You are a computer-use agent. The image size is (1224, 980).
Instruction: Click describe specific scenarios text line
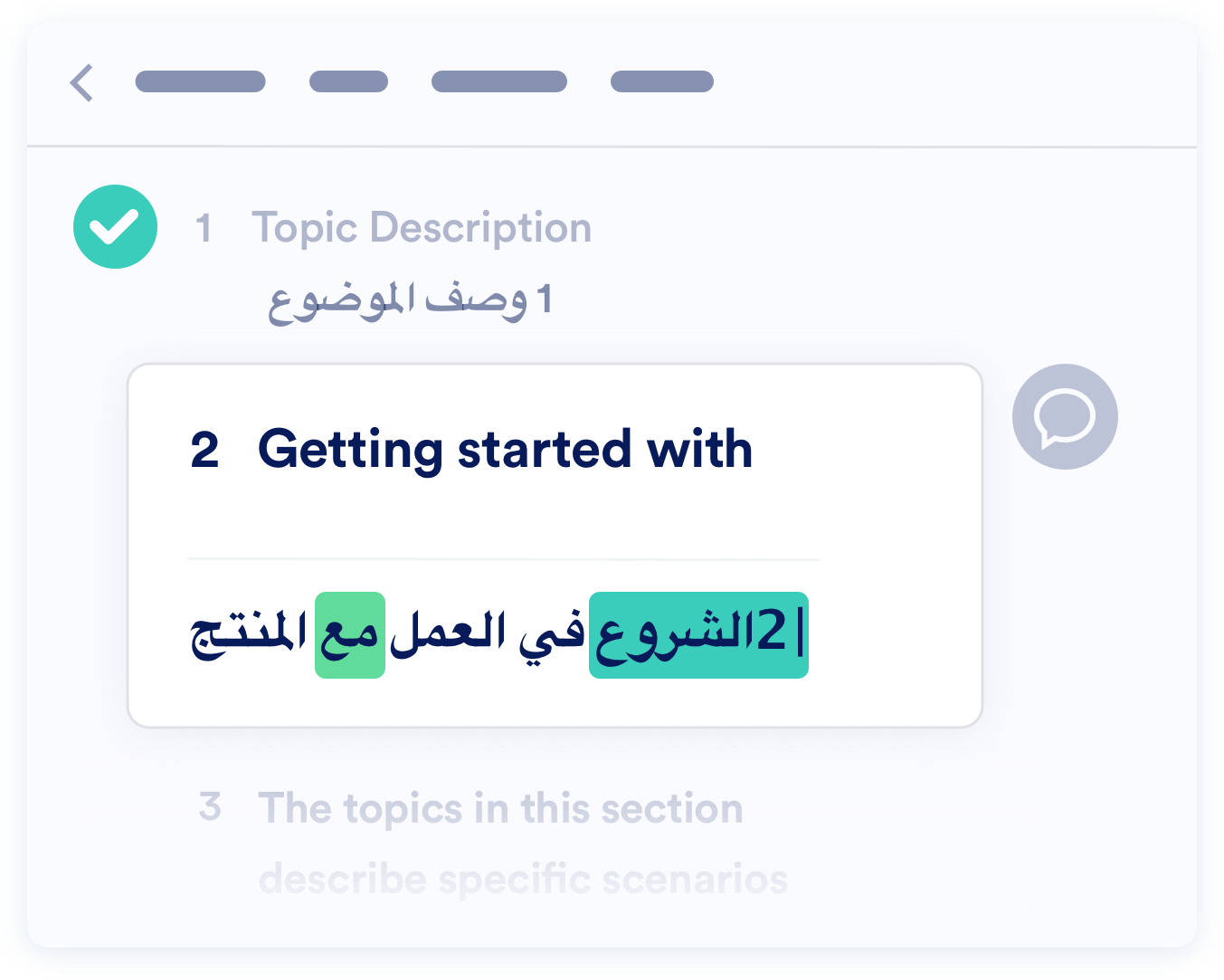pyautogui.click(x=523, y=879)
